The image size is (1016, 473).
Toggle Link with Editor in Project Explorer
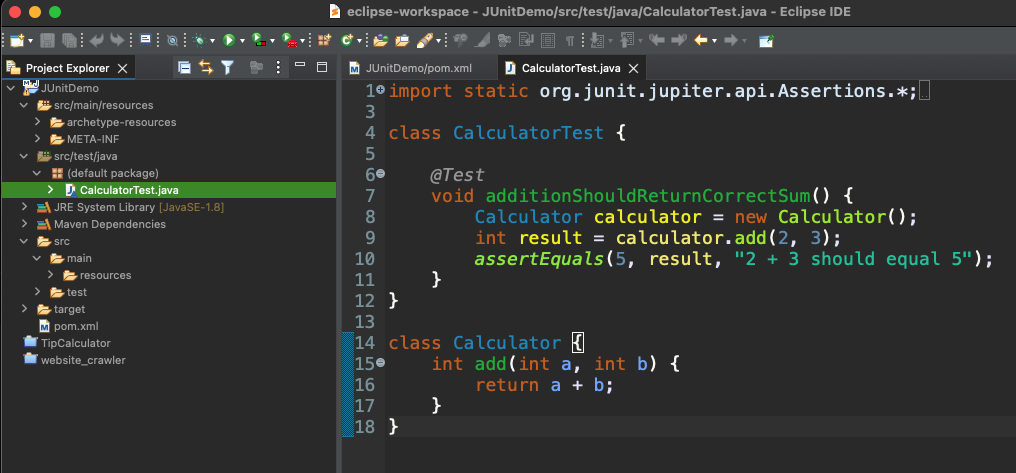click(206, 67)
